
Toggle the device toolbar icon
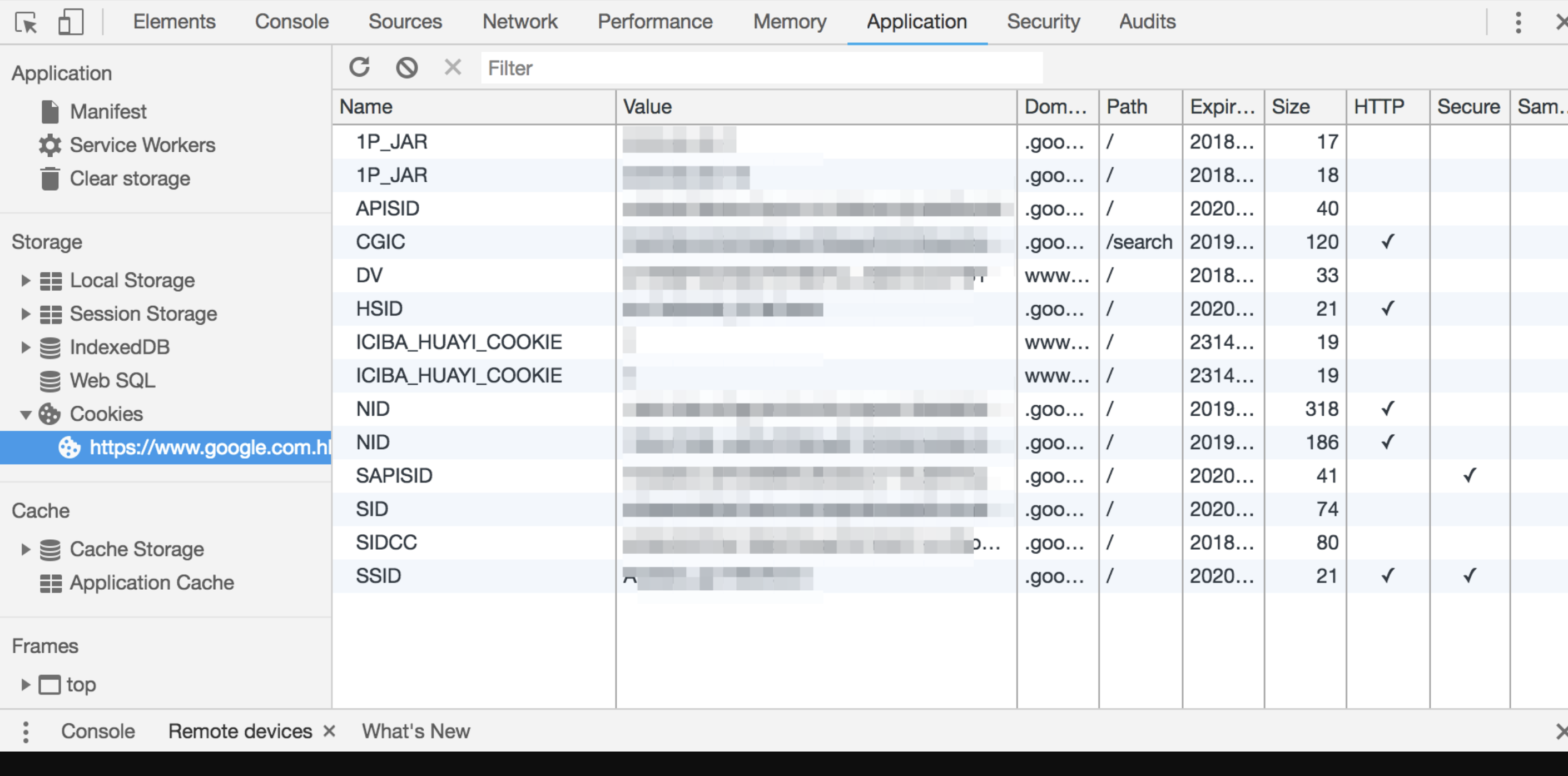[x=71, y=23]
